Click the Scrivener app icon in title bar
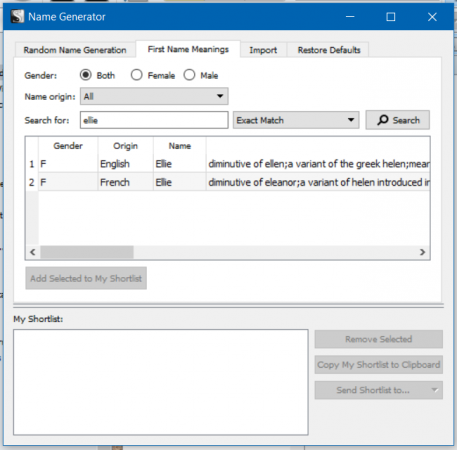The image size is (457, 450). click(17, 16)
